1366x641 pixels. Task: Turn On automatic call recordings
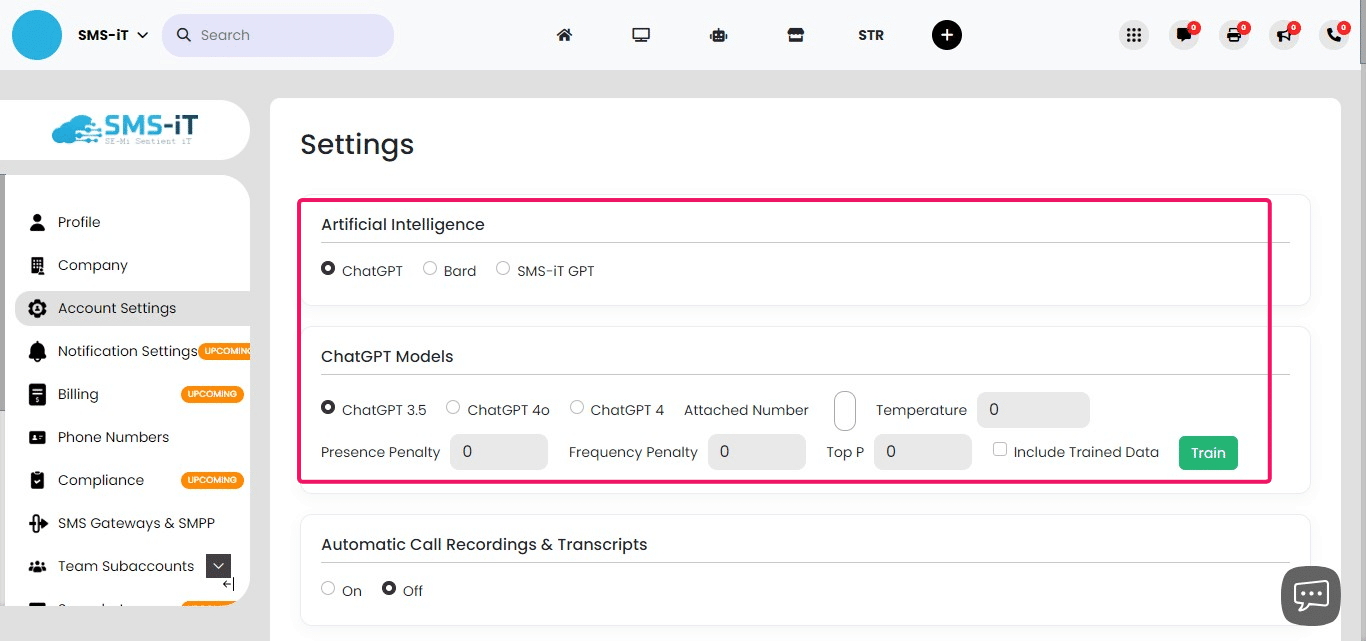328,589
